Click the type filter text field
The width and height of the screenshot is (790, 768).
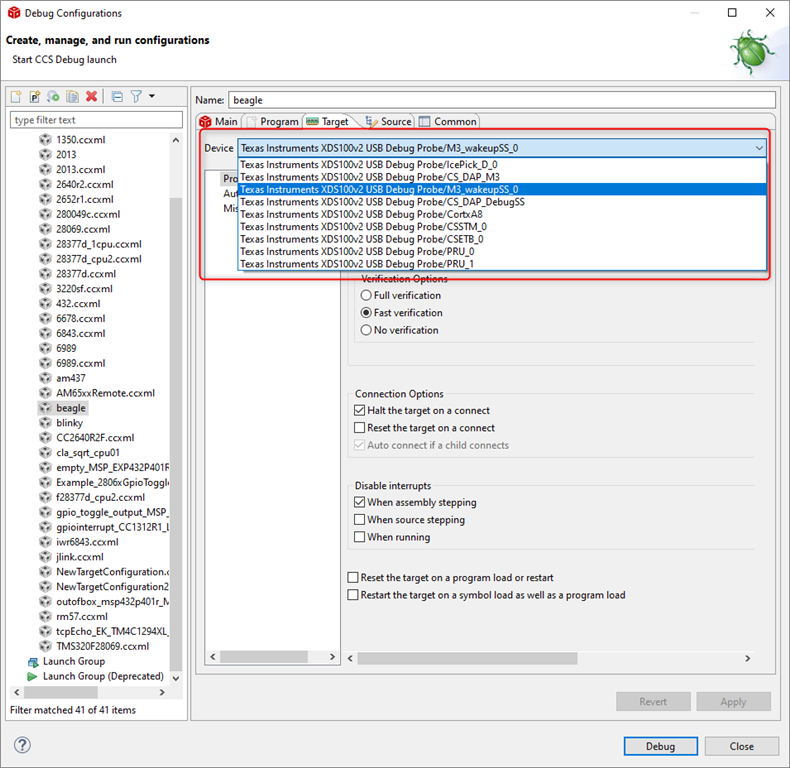(x=96, y=120)
